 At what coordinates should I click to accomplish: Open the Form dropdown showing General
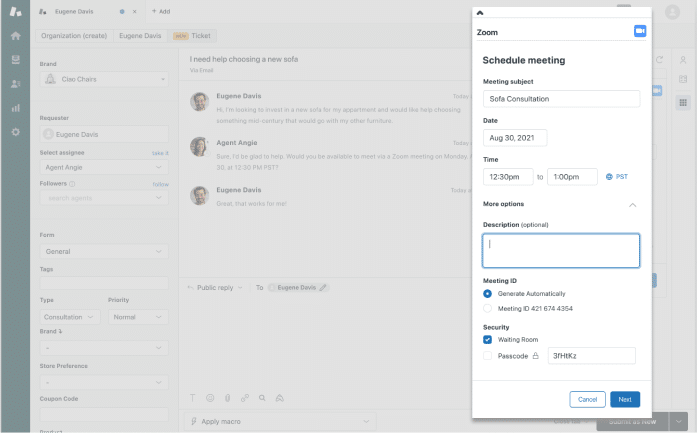click(104, 251)
